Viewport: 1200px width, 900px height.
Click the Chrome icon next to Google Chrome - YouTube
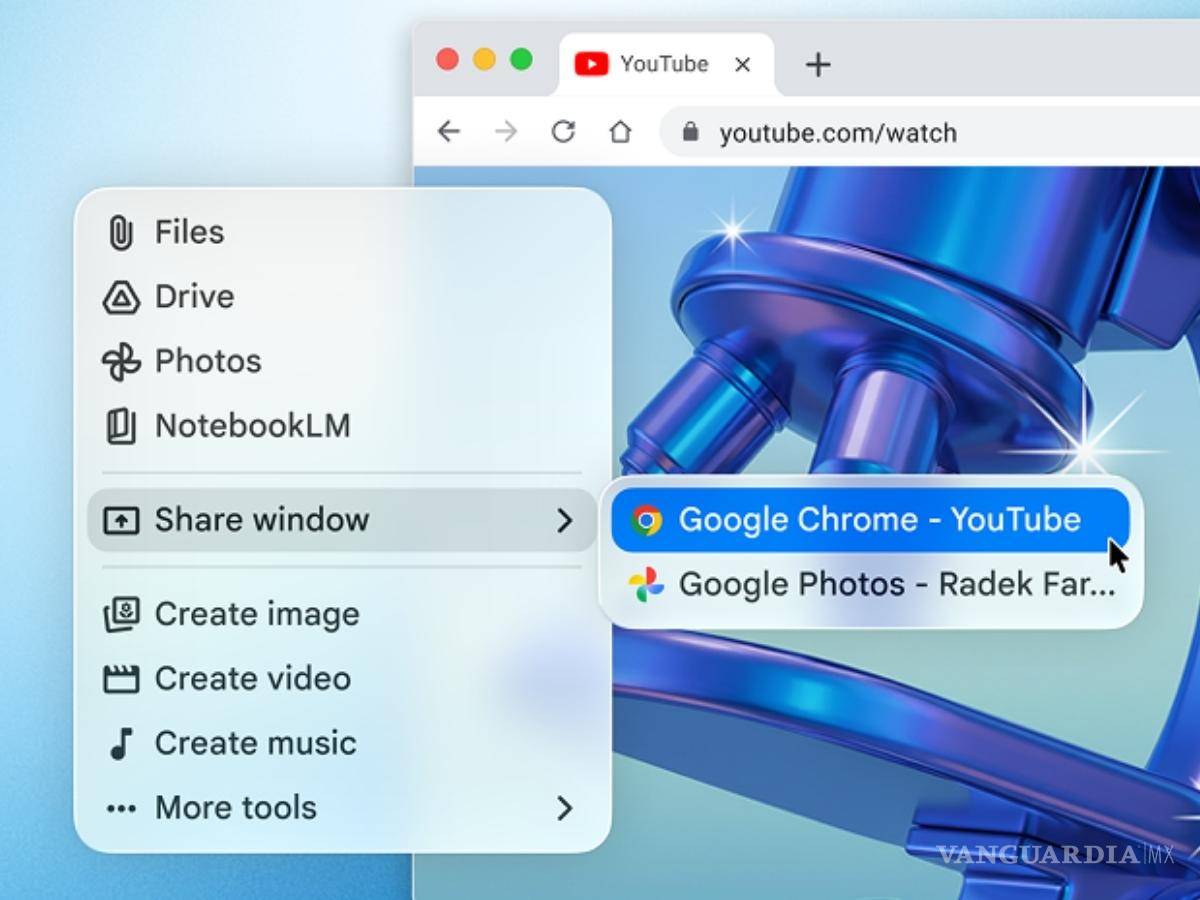[x=648, y=519]
